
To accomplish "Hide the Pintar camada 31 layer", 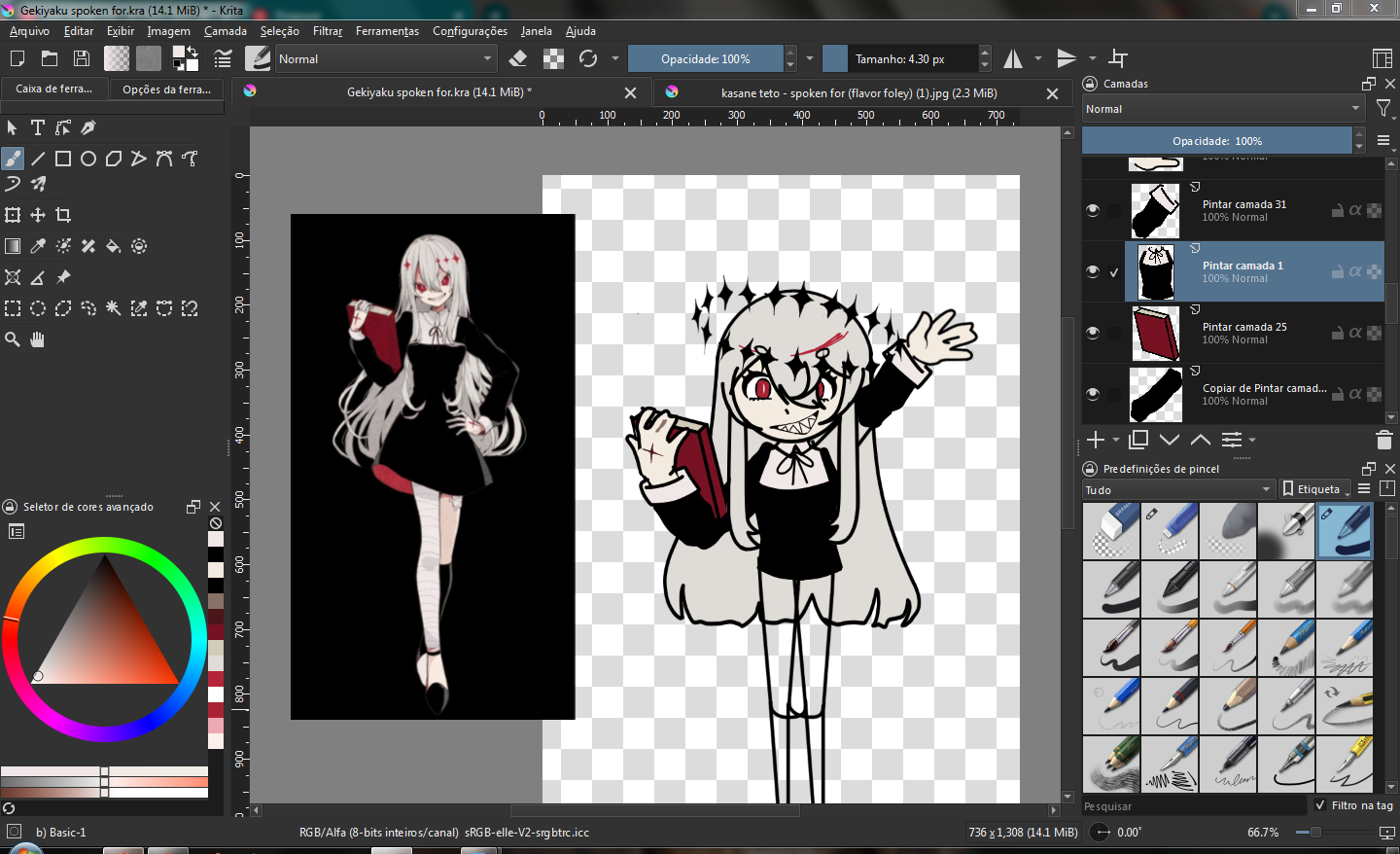I will [1093, 210].
